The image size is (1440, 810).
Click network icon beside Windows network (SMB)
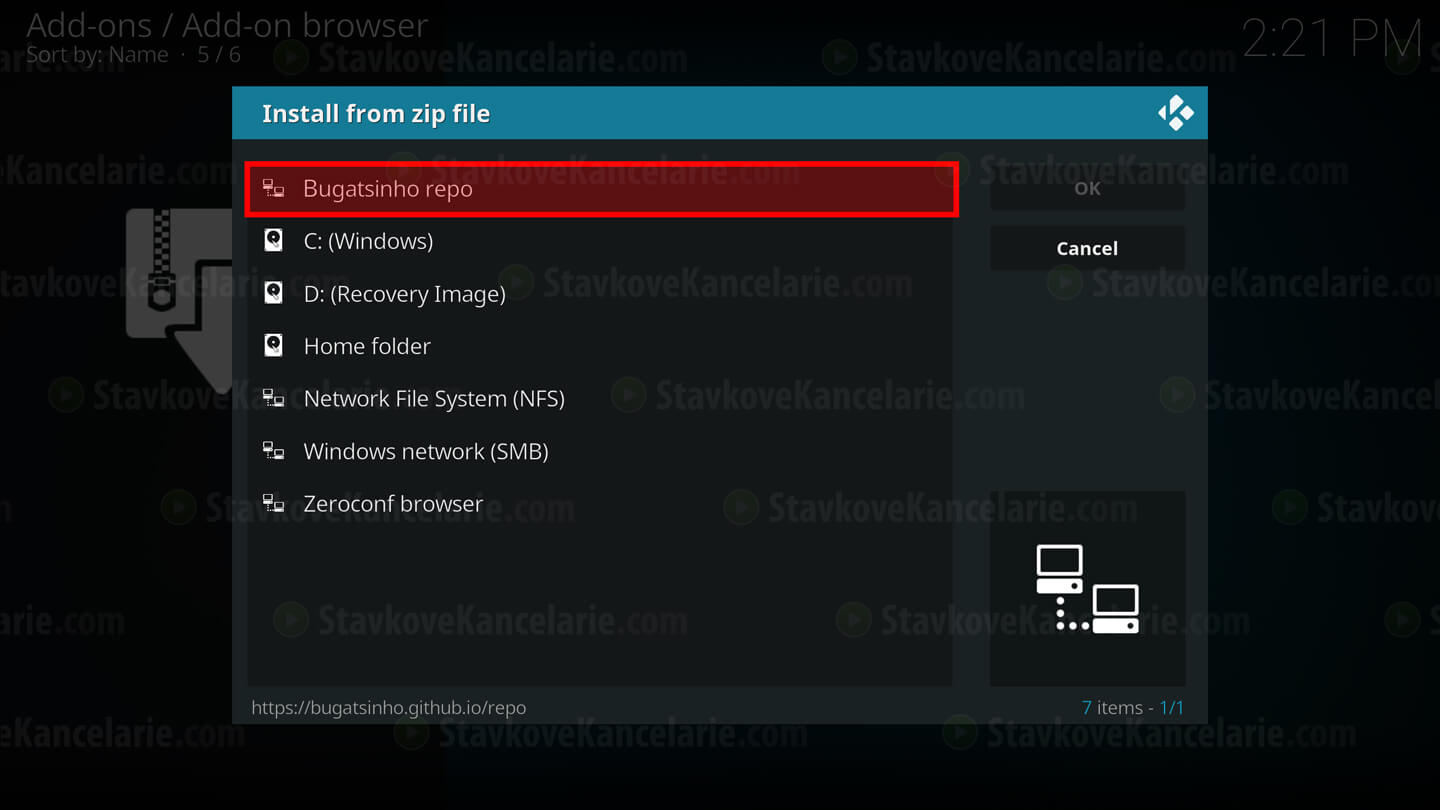pos(273,451)
